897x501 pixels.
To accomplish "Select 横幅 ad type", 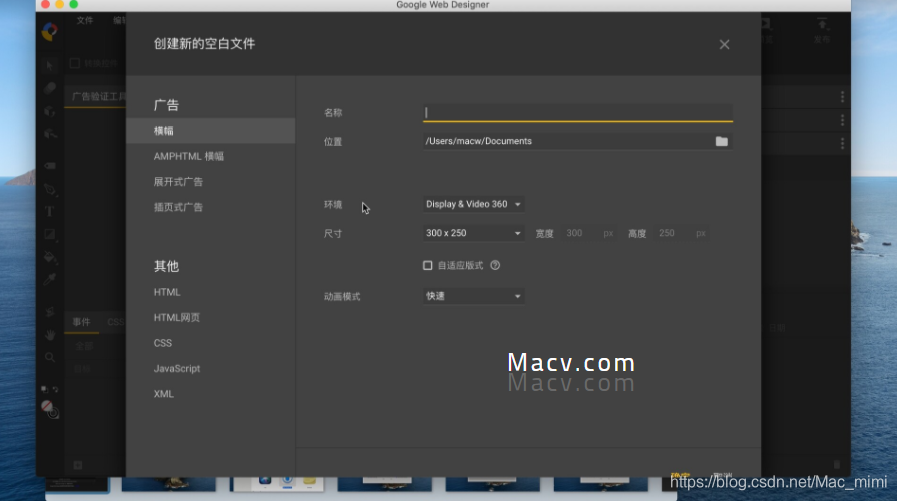I will coord(211,131).
